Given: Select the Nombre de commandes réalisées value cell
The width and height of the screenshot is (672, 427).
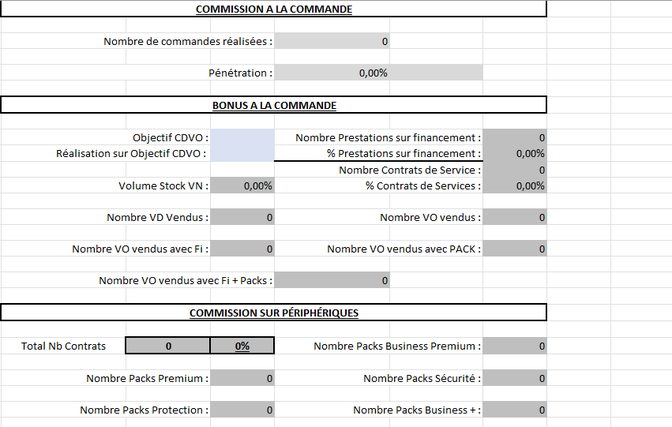Looking at the screenshot, I should point(332,41).
